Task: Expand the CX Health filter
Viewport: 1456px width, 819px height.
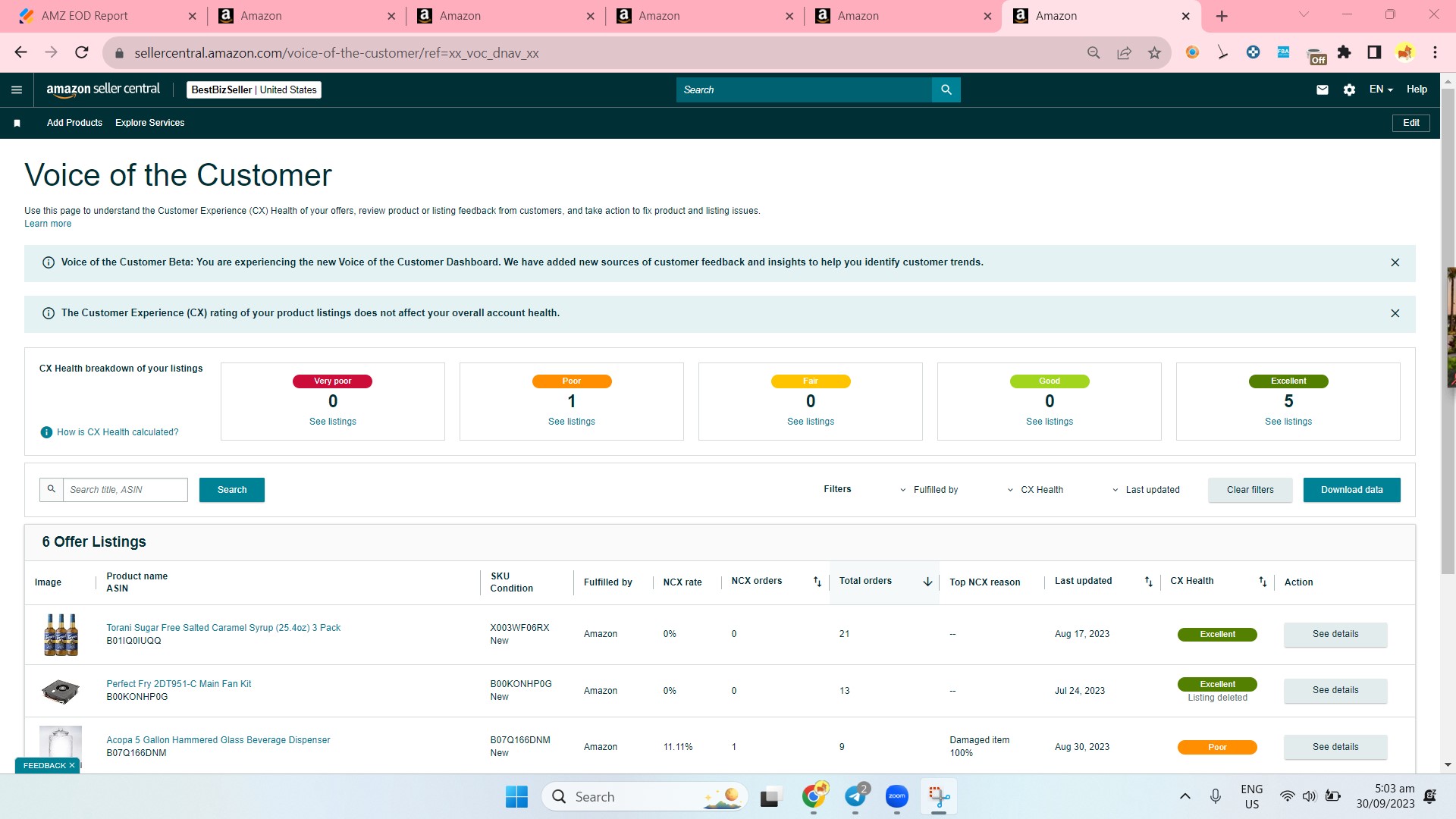Action: point(1035,490)
